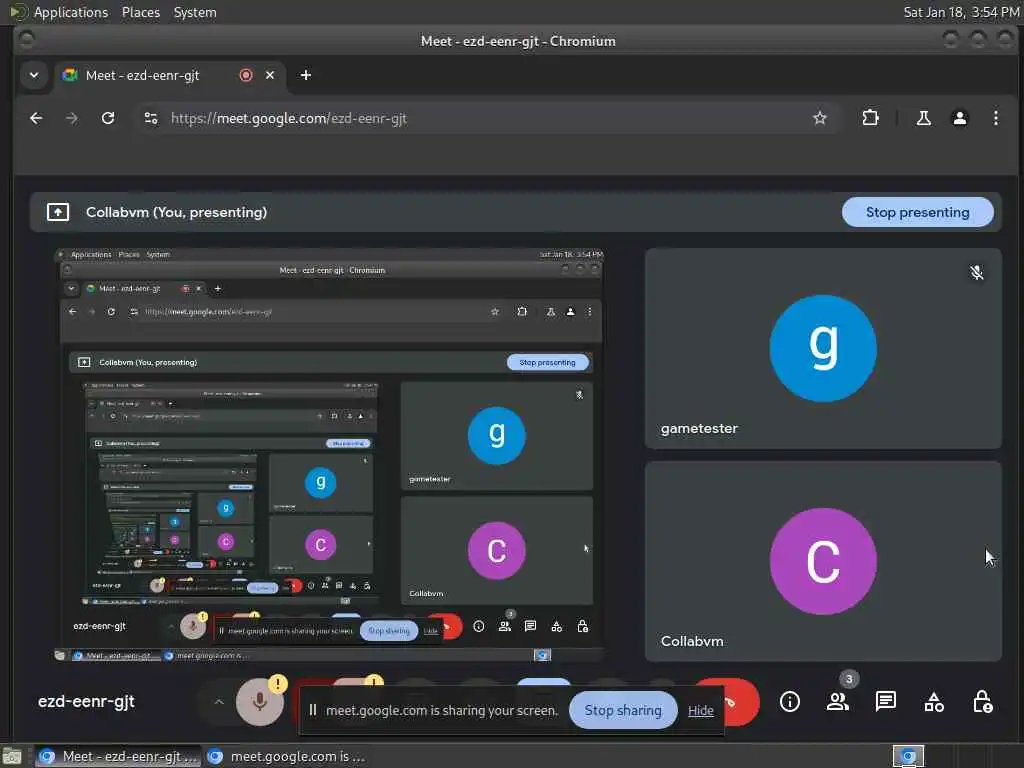1024x768 pixels.
Task: Open a new browser tab
Action: click(x=306, y=75)
